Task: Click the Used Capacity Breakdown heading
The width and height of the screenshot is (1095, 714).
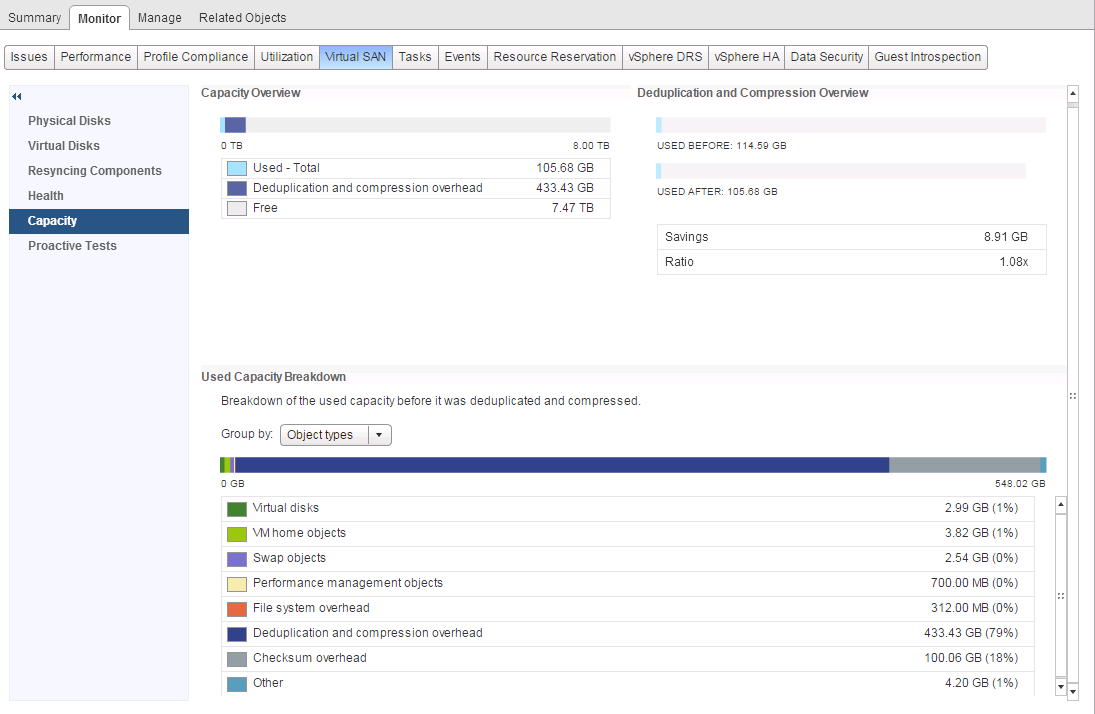Action: [x=274, y=377]
